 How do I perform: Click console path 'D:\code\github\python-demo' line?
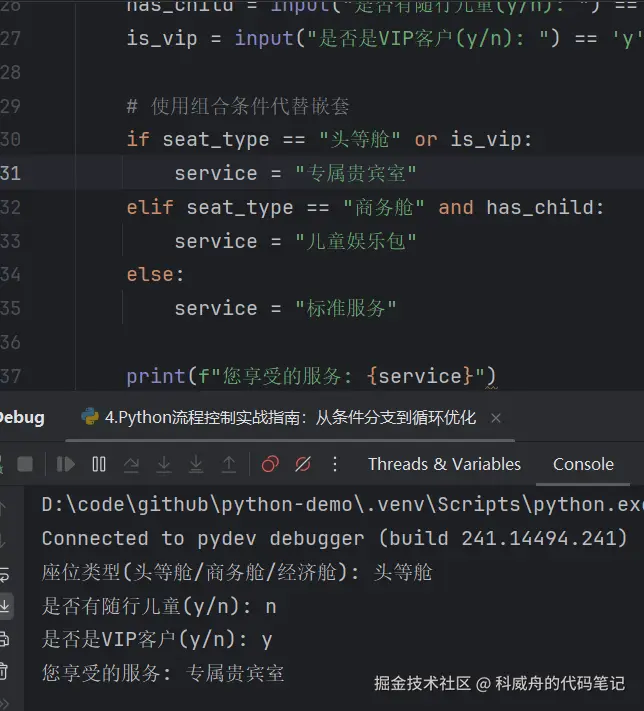(342, 505)
